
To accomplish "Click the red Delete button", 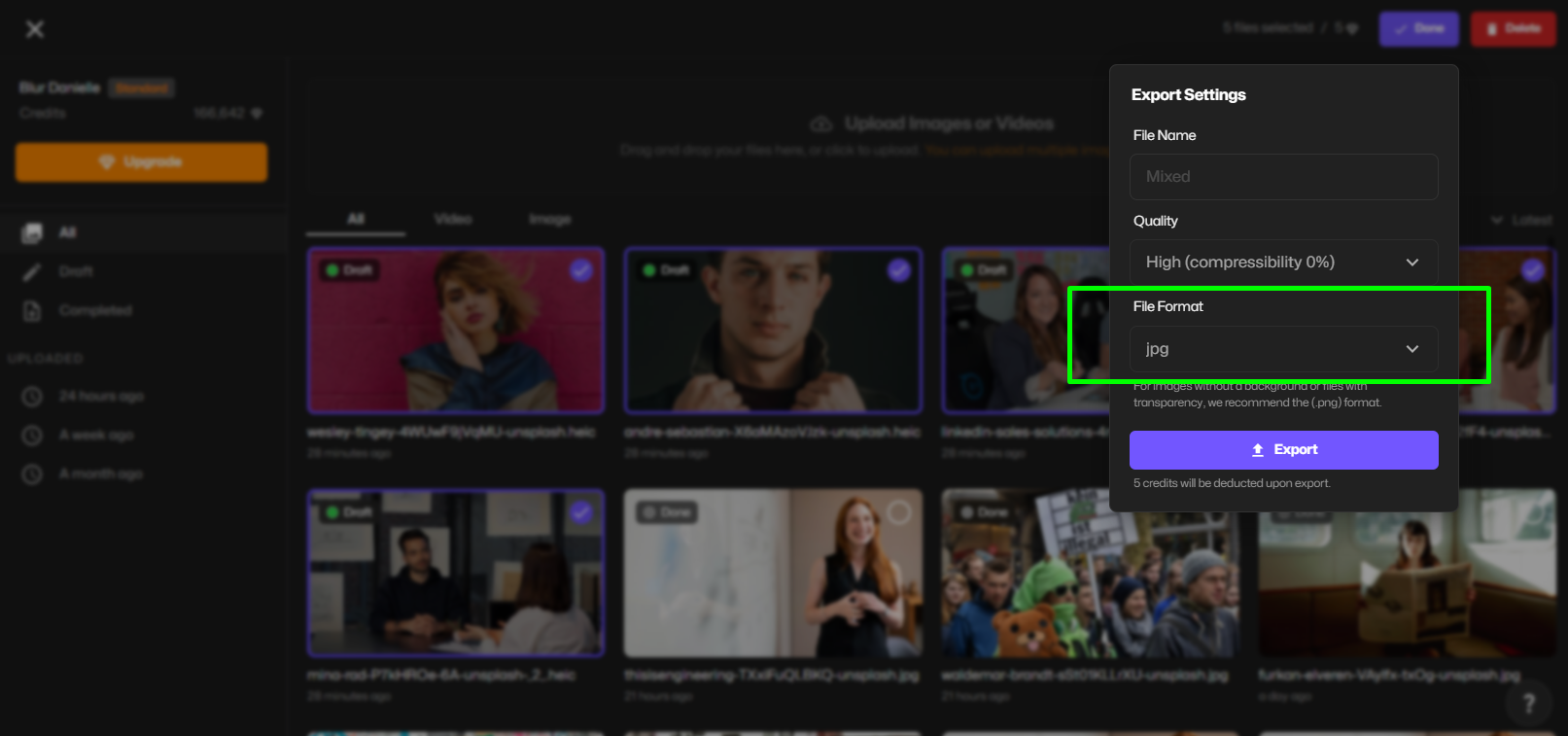I will click(x=1513, y=29).
